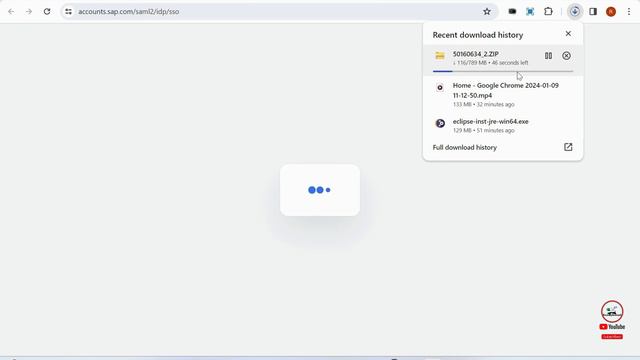Screen dimensions: 640x360
Task: Toggle the downloads toolbar button
Action: (x=575, y=11)
